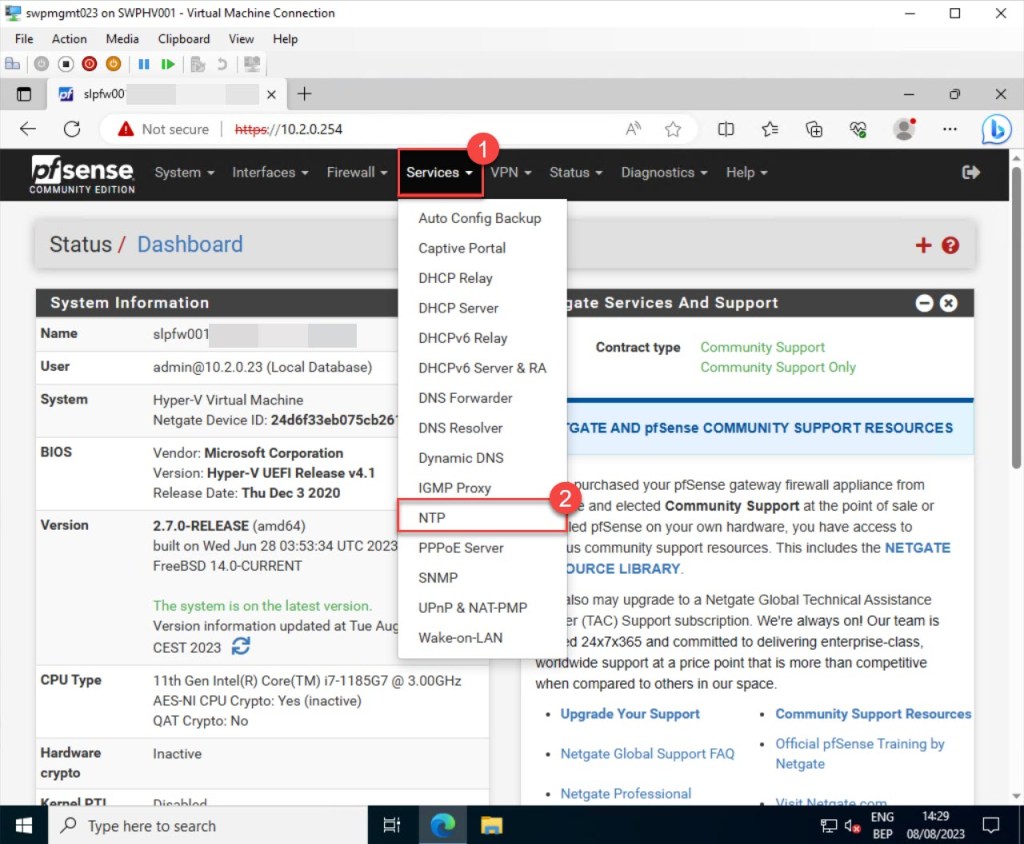Follow the Dashboard breadcrumb link
The width and height of the screenshot is (1024, 844).
click(190, 245)
